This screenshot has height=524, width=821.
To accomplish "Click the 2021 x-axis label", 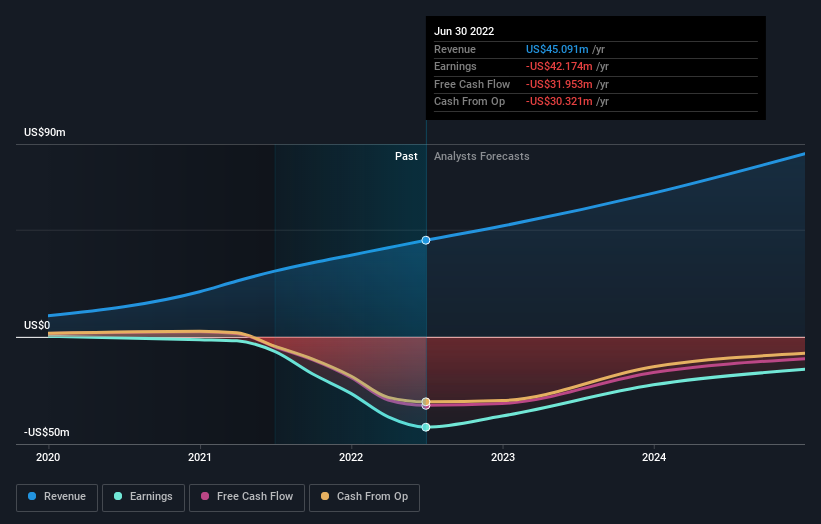I will tap(199, 457).
